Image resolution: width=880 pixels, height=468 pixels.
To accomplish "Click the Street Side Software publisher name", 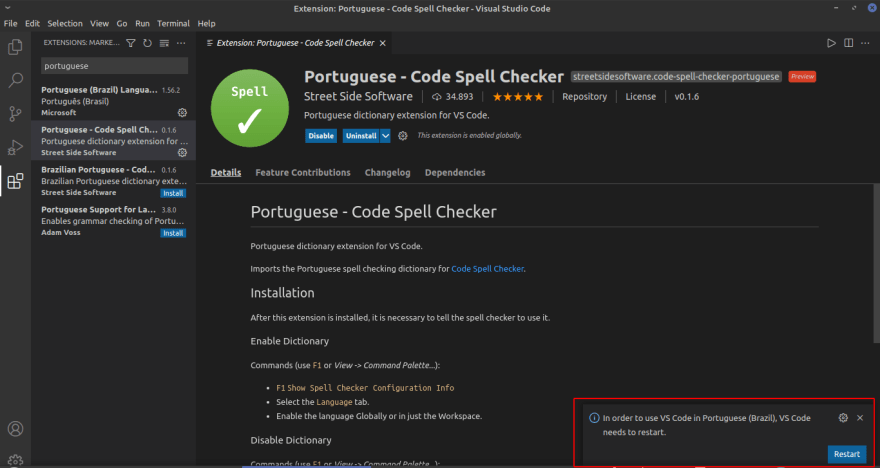I will tap(358, 97).
